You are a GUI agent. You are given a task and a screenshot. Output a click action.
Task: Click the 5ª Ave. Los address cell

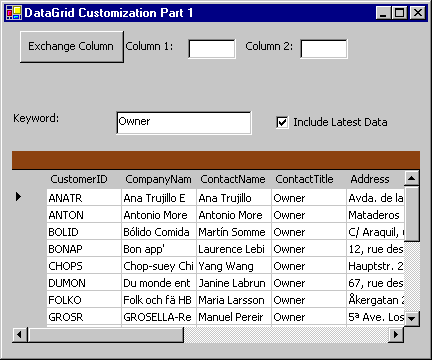[375, 317]
